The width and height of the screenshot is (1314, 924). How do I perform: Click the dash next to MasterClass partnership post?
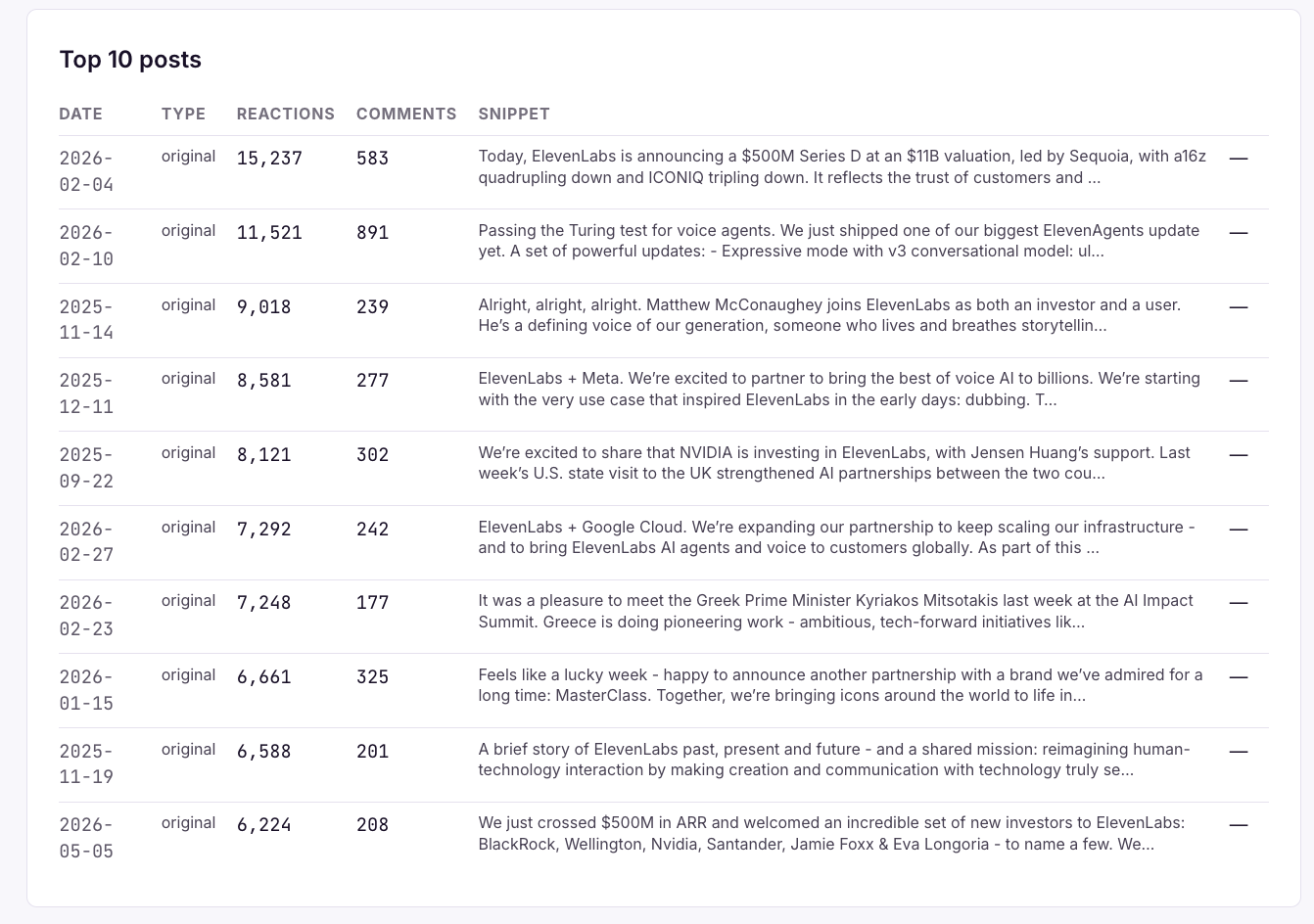[1239, 676]
